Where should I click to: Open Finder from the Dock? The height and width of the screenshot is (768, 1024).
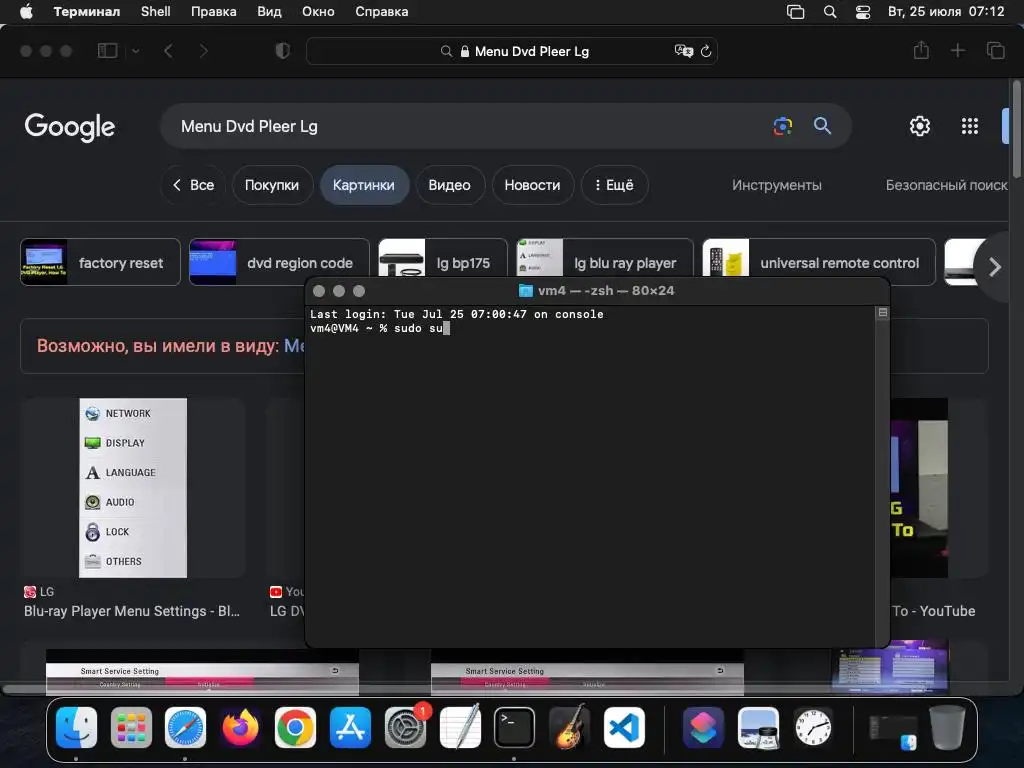click(76, 728)
